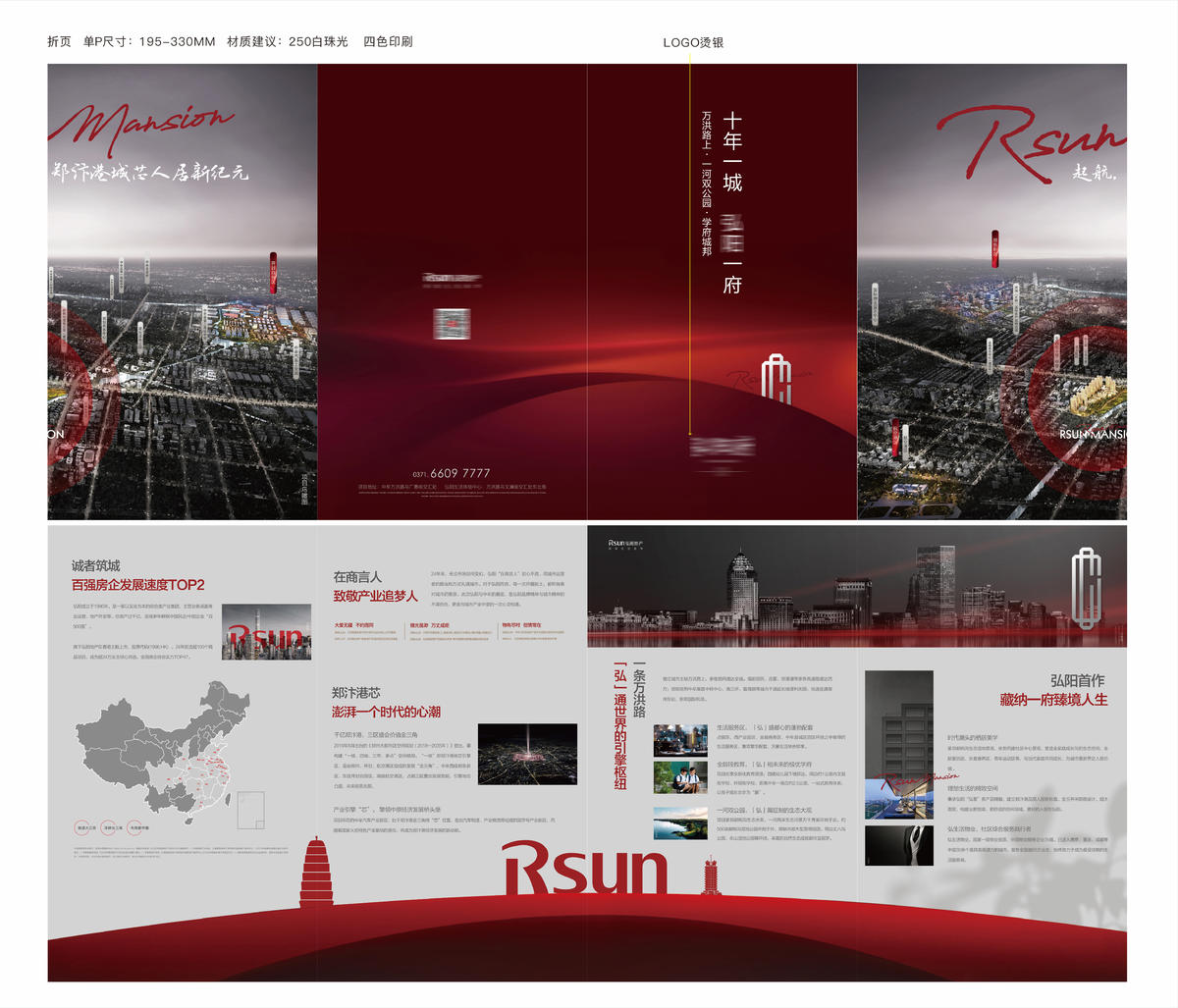
Task: Click the caption '折页'
Action: [x=59, y=41]
